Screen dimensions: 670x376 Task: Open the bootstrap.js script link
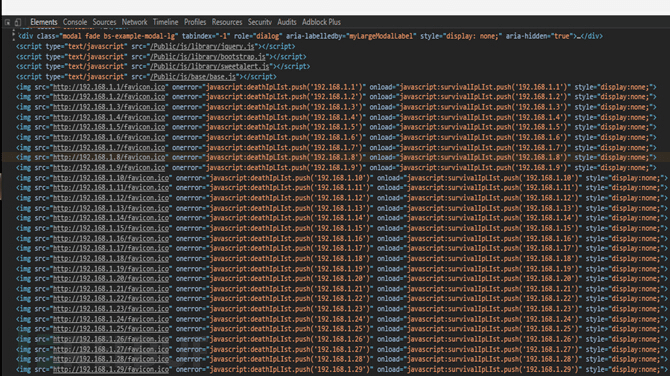pyautogui.click(x=208, y=57)
